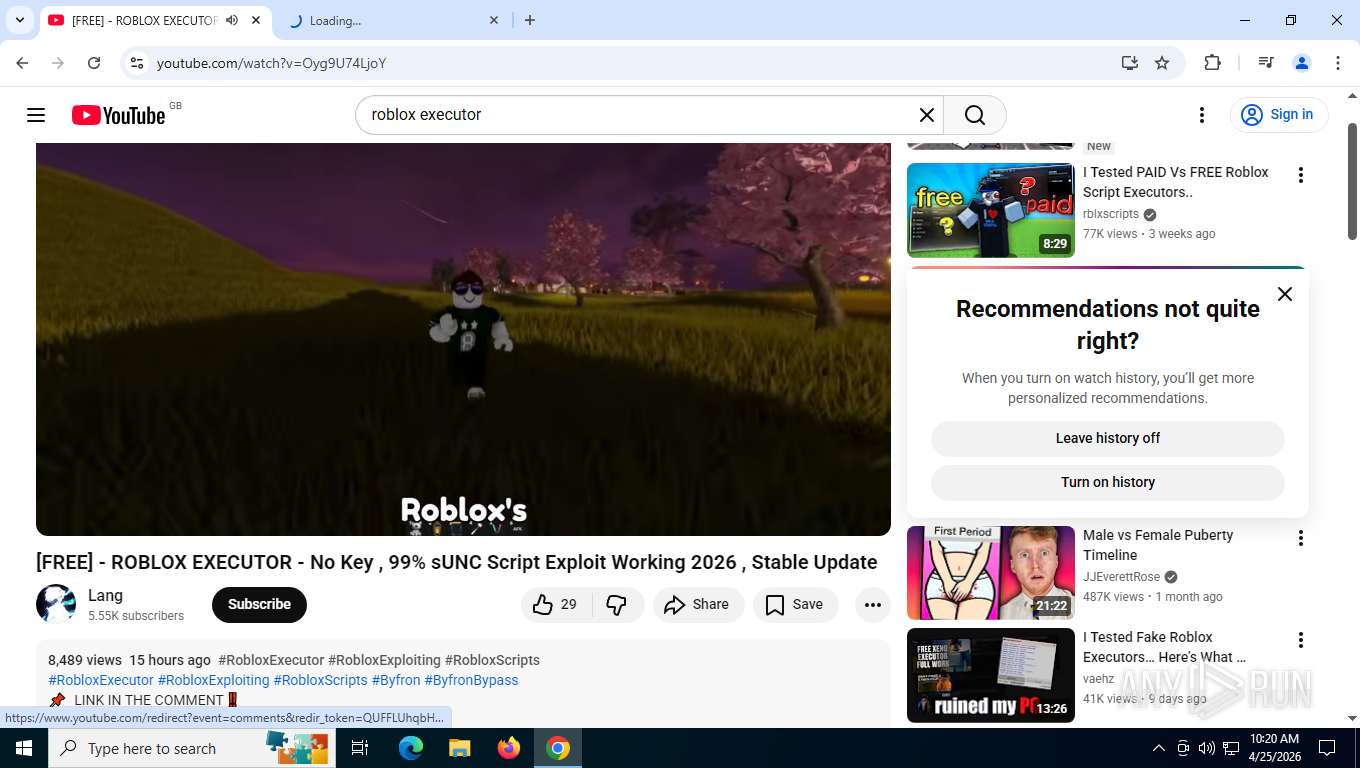The width and height of the screenshot is (1360, 768).
Task: Open Task View on taskbar
Action: pos(361,748)
